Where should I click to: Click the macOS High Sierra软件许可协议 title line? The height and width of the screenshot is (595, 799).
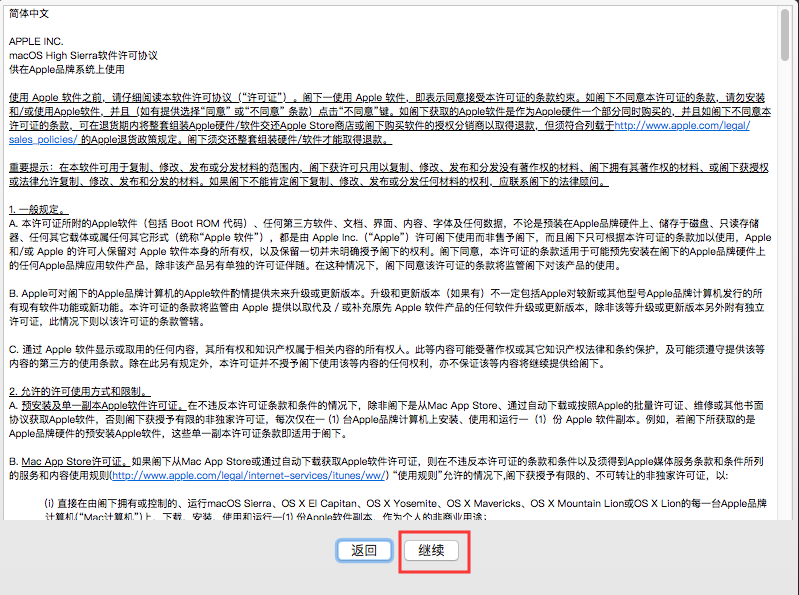84,56
